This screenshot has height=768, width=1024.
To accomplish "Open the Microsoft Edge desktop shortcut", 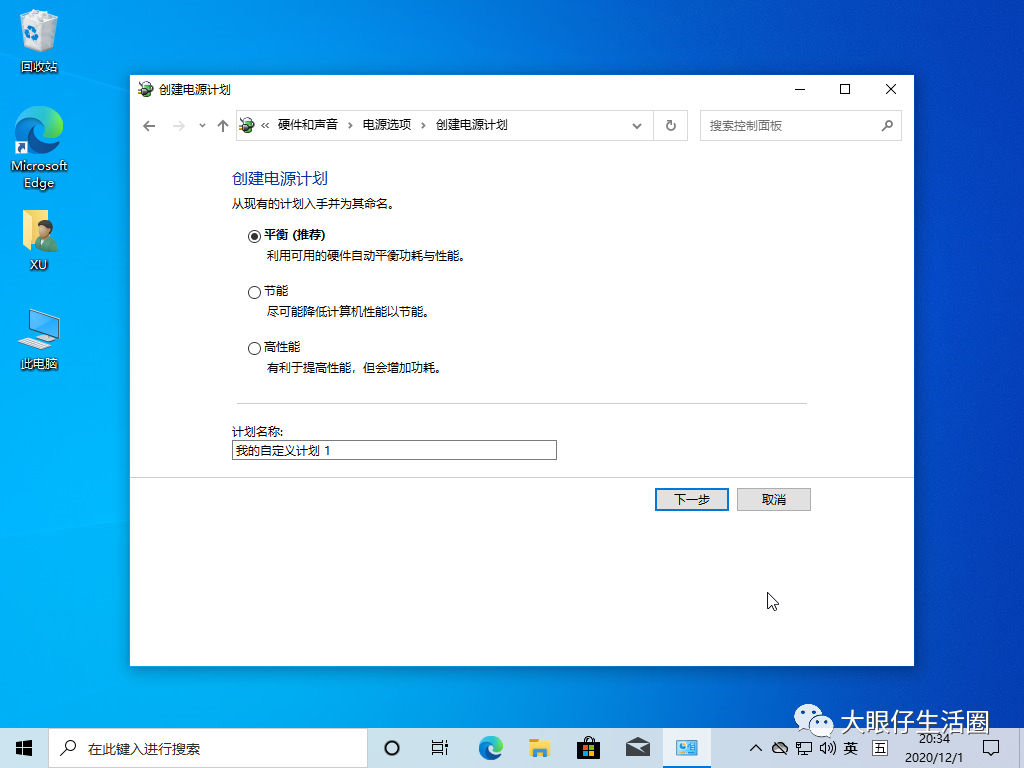I will pos(39,148).
